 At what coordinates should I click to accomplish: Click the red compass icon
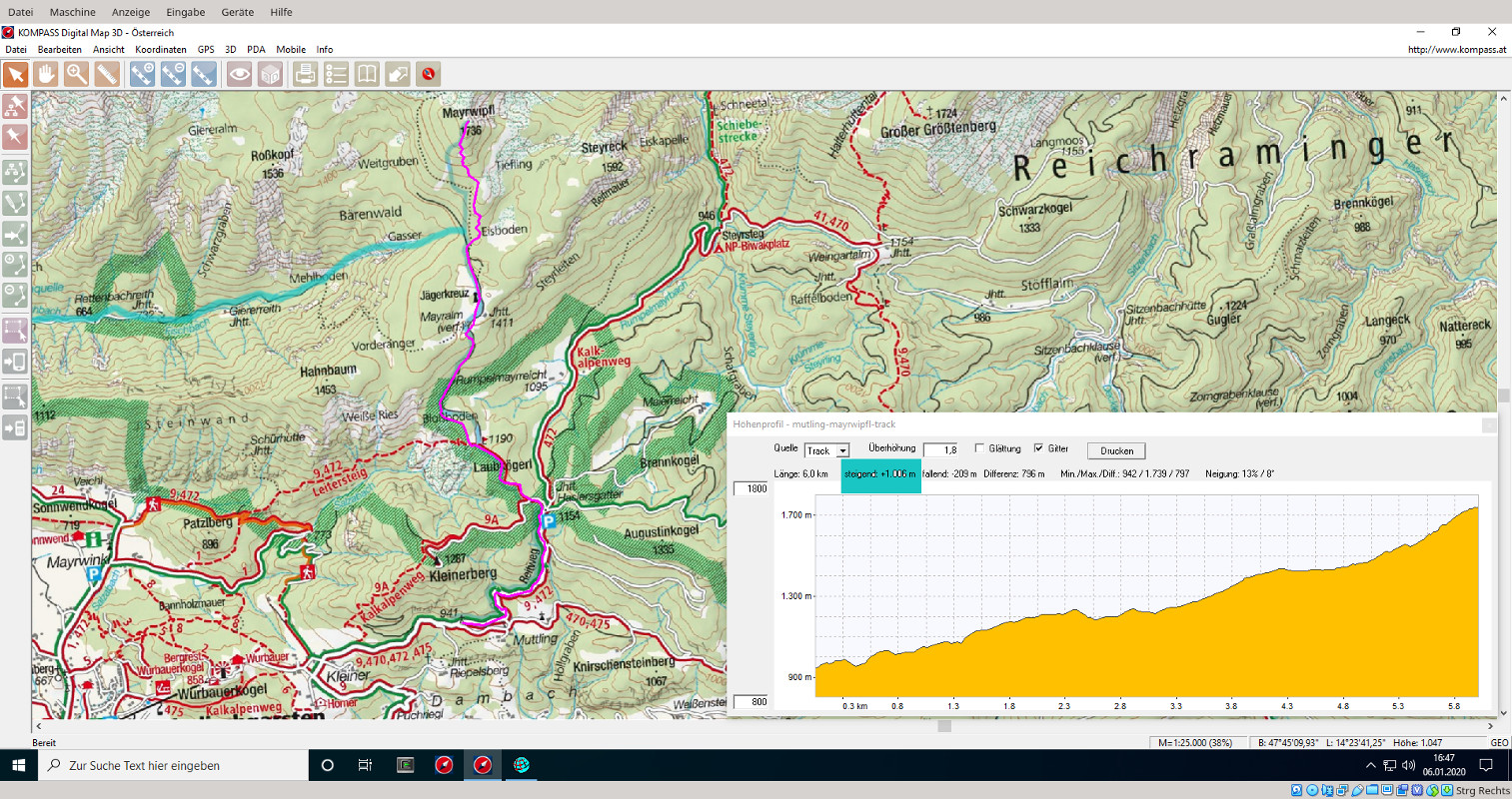[x=429, y=74]
